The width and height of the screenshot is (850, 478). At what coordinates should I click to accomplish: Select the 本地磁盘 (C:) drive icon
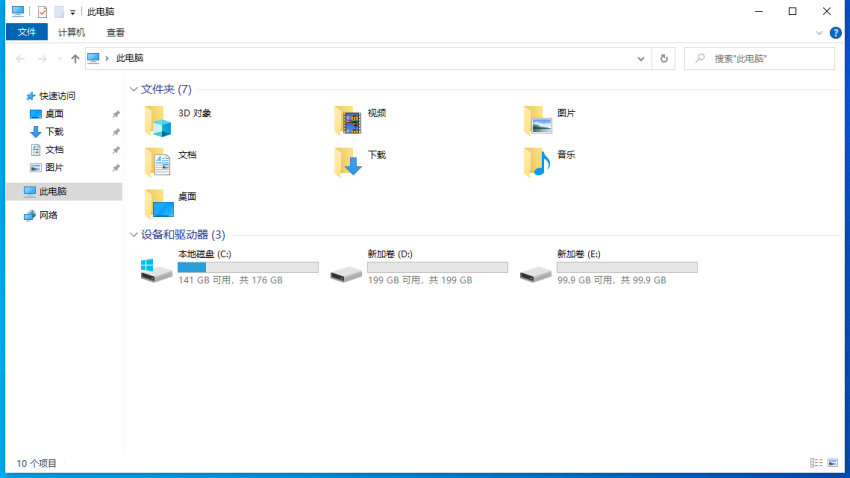[156, 270]
